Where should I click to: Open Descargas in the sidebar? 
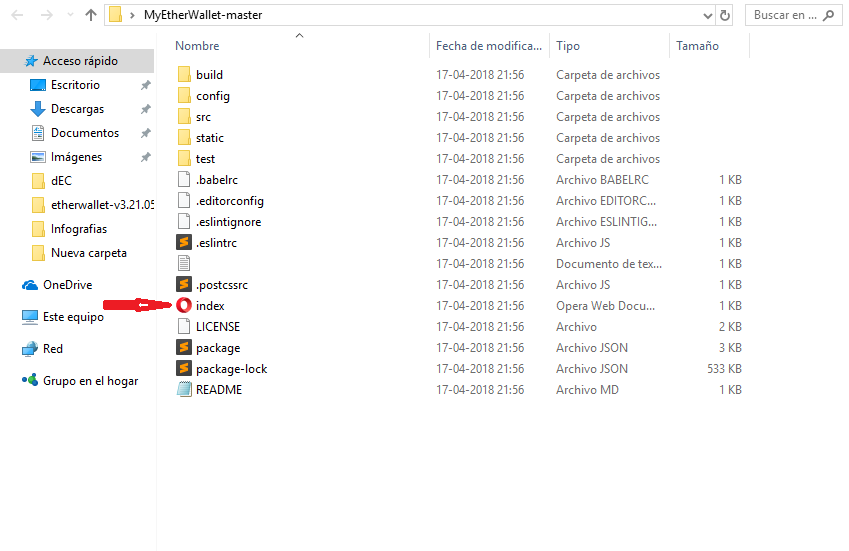(x=77, y=109)
